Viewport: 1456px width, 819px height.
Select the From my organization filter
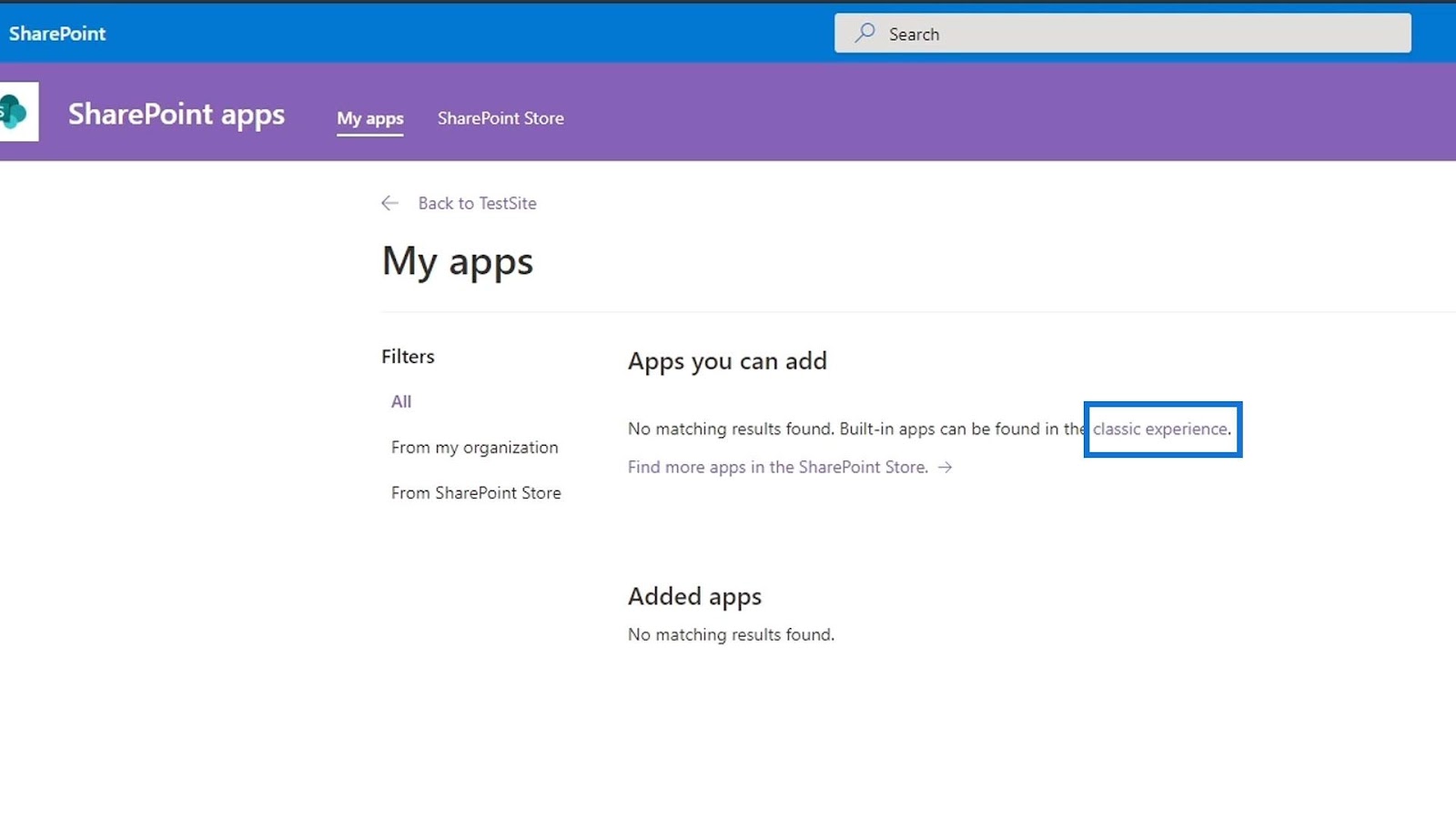coord(475,447)
